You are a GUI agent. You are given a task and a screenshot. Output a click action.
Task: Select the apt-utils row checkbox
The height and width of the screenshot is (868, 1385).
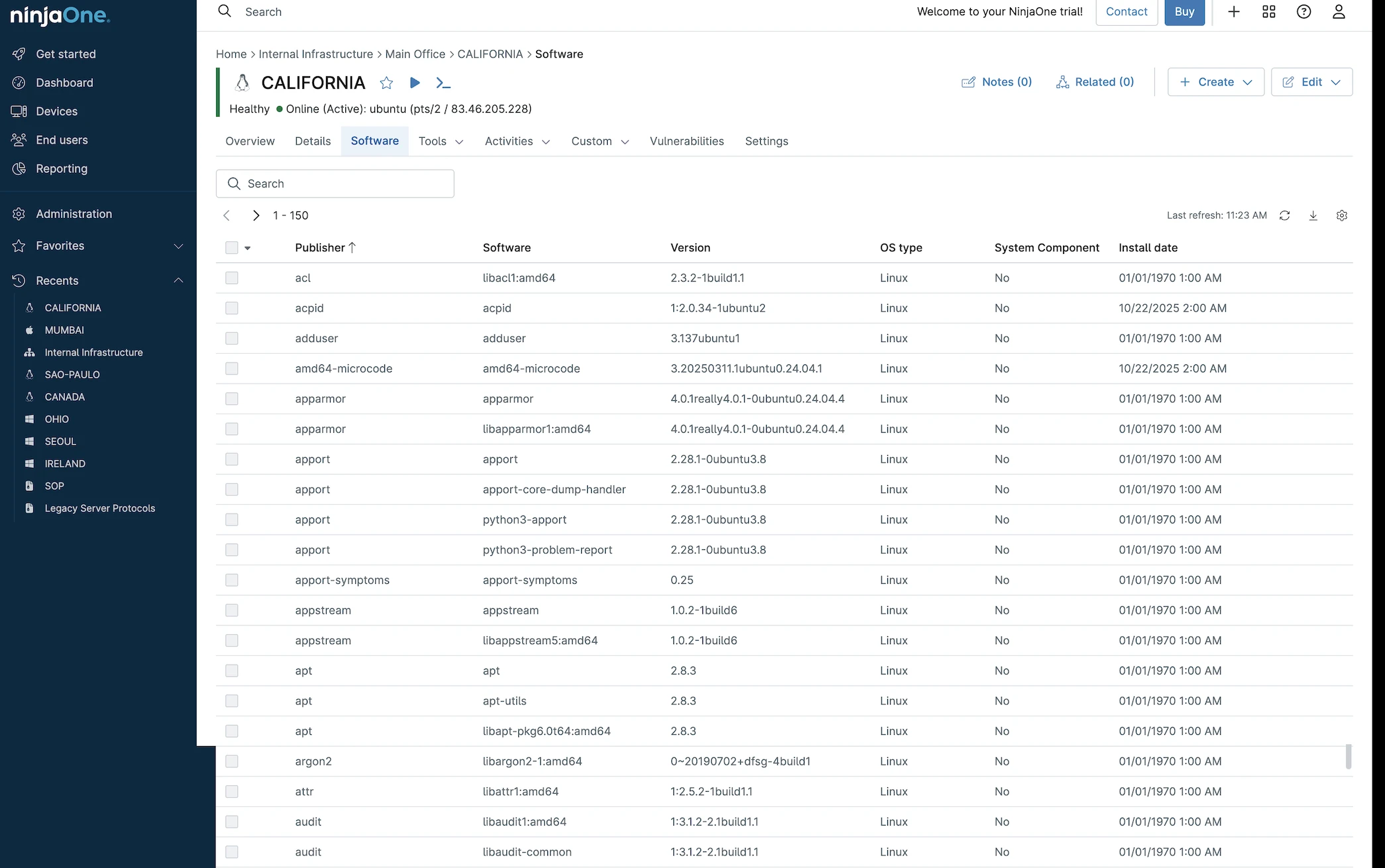[231, 701]
